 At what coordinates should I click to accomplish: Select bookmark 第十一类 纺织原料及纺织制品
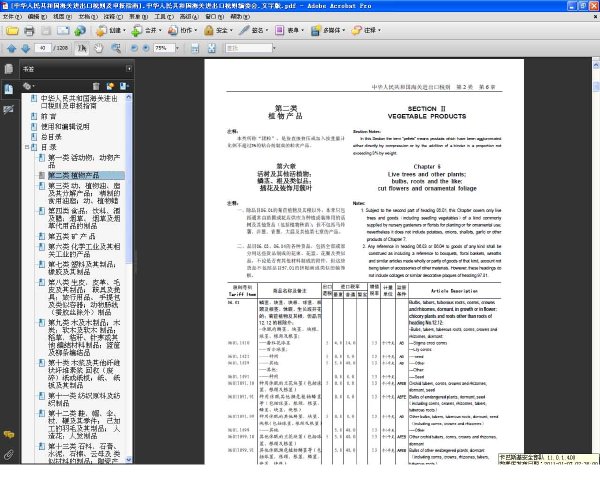pos(84,399)
